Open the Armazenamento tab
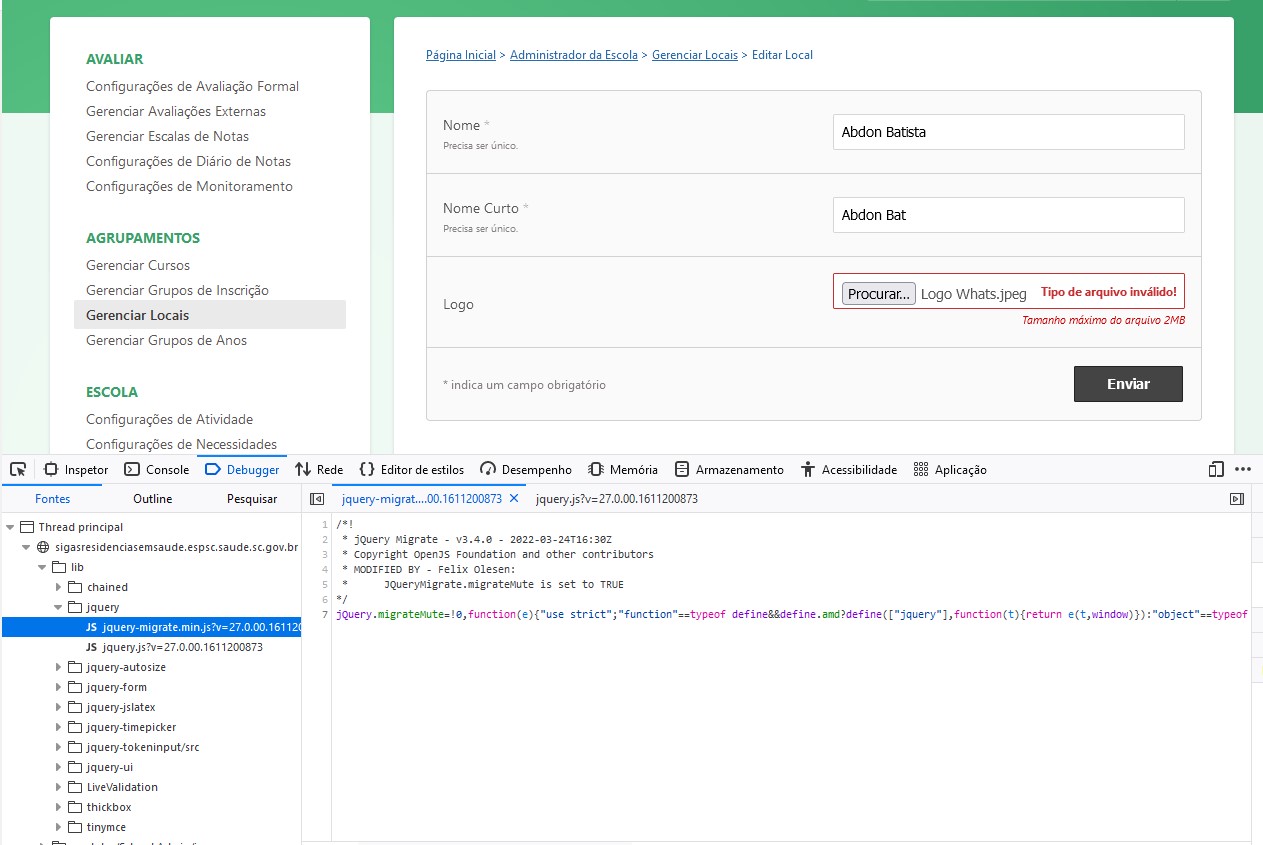 point(729,469)
